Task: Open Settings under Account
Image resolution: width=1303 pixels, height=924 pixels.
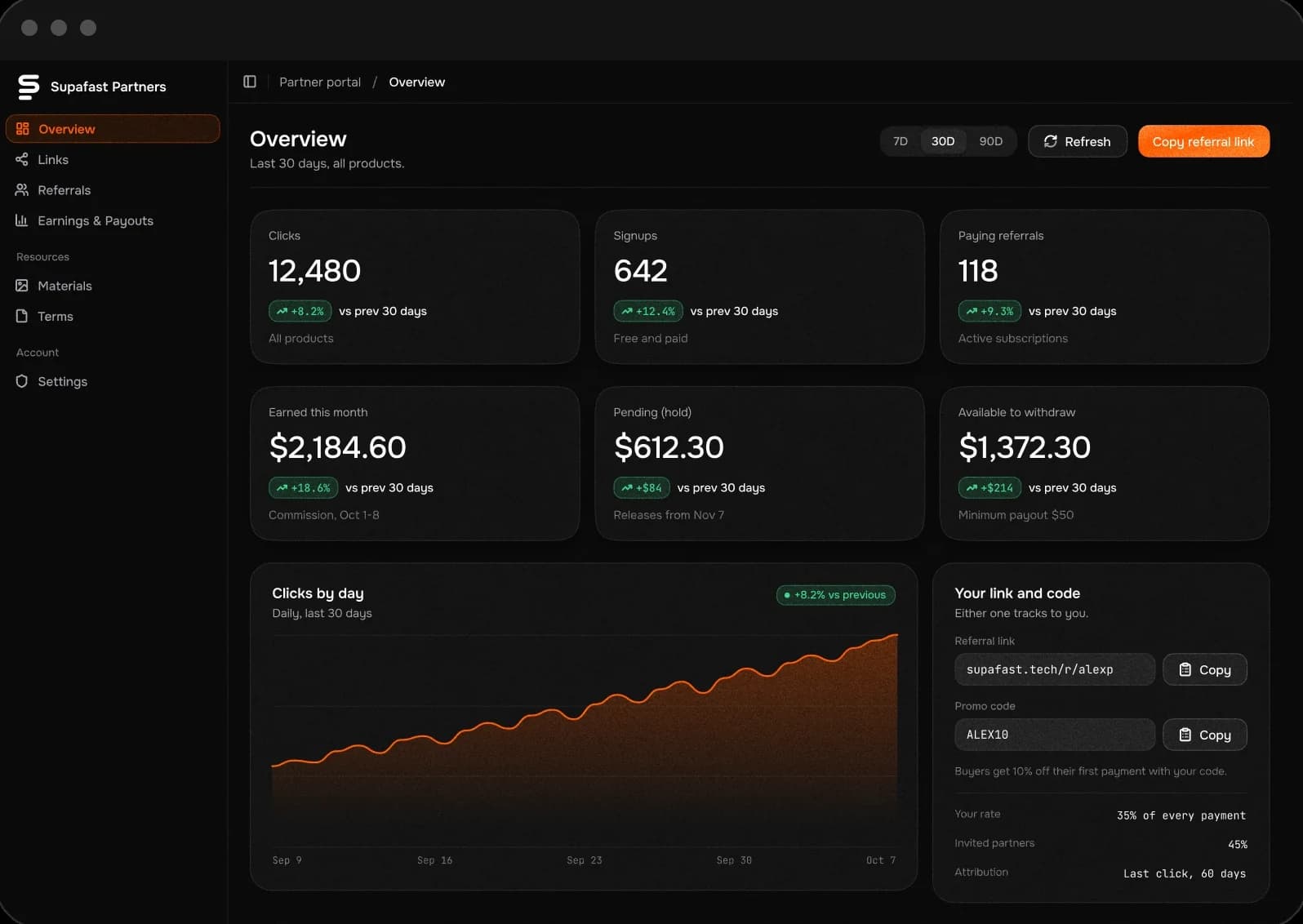Action: pyautogui.click(x=113, y=381)
